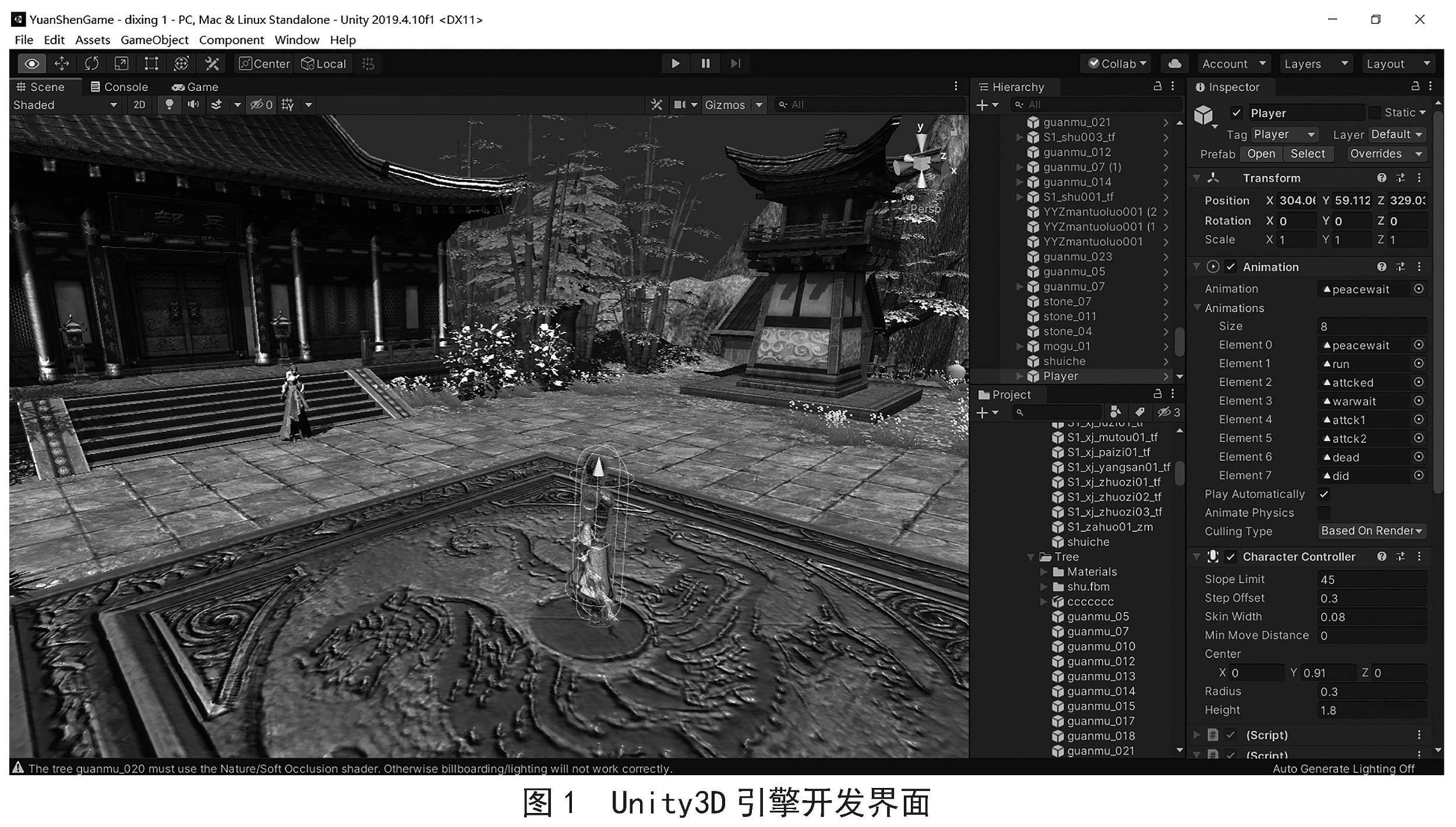Viewport: 1456px width, 827px height.
Task: Click Hierarchy search field
Action: pyautogui.click(x=1096, y=105)
